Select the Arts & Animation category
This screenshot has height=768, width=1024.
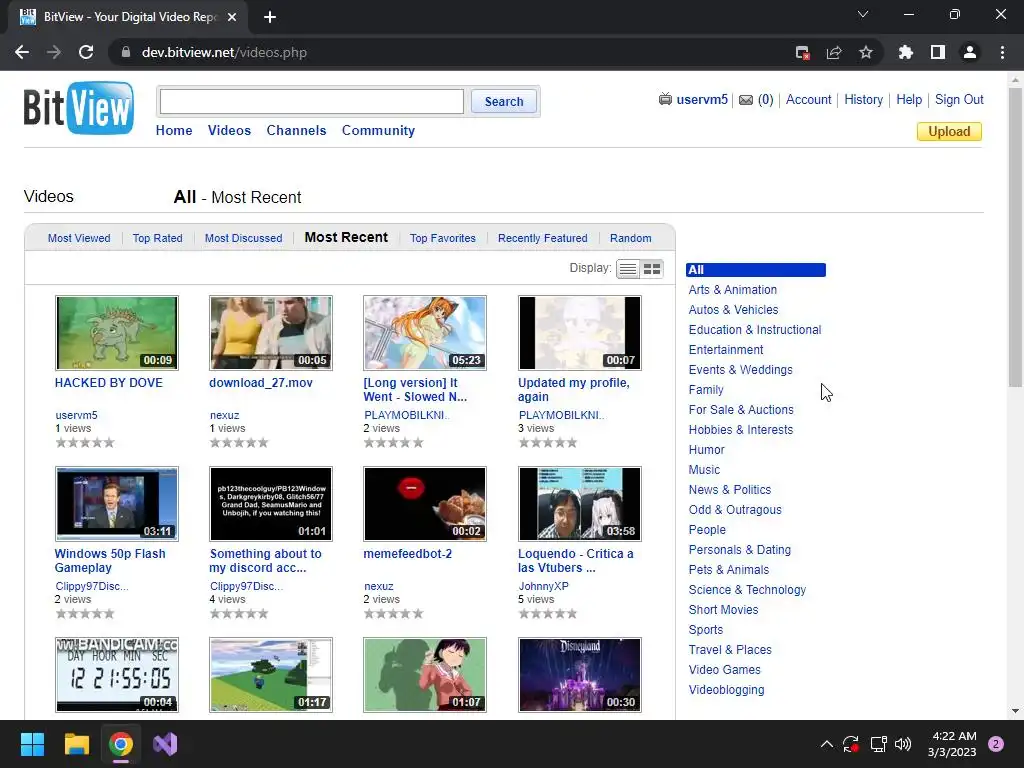[x=733, y=290]
